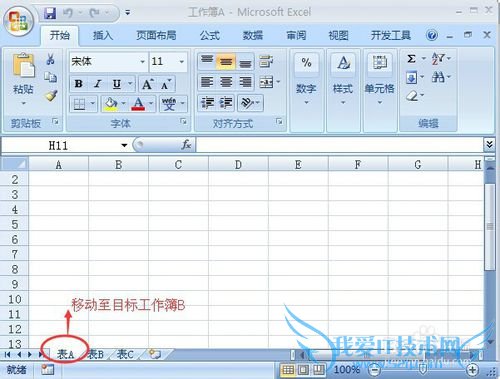Insert AutoSum with the sigma icon
Image resolution: width=500 pixels, height=379 pixels.
pyautogui.click(x=411, y=59)
